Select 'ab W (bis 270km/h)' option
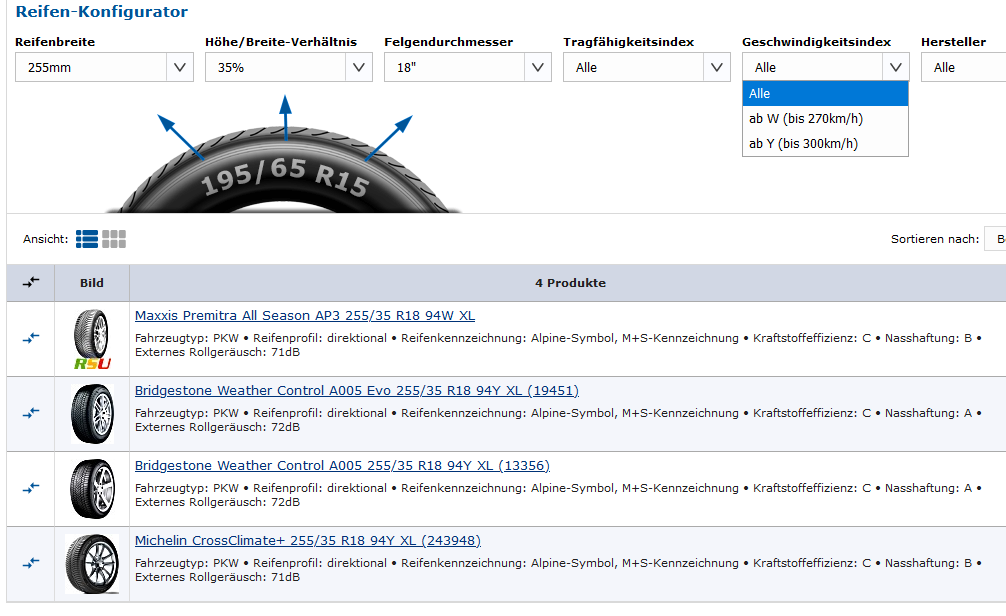Viewport: 1006px width, 616px height. (x=825, y=119)
